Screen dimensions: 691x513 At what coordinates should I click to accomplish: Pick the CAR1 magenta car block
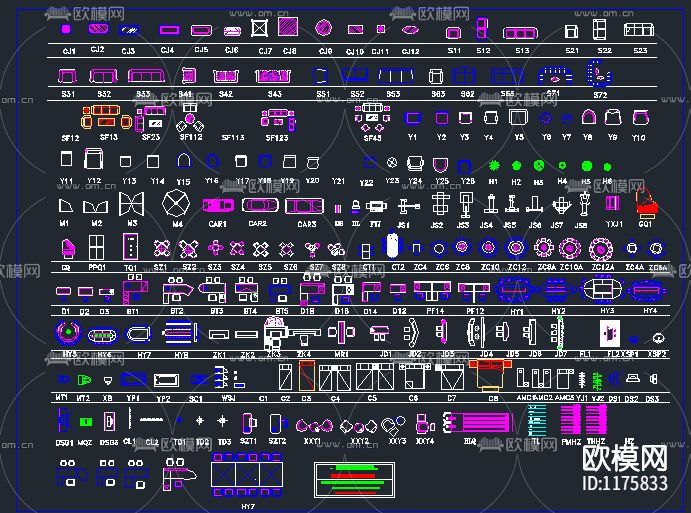(218, 205)
